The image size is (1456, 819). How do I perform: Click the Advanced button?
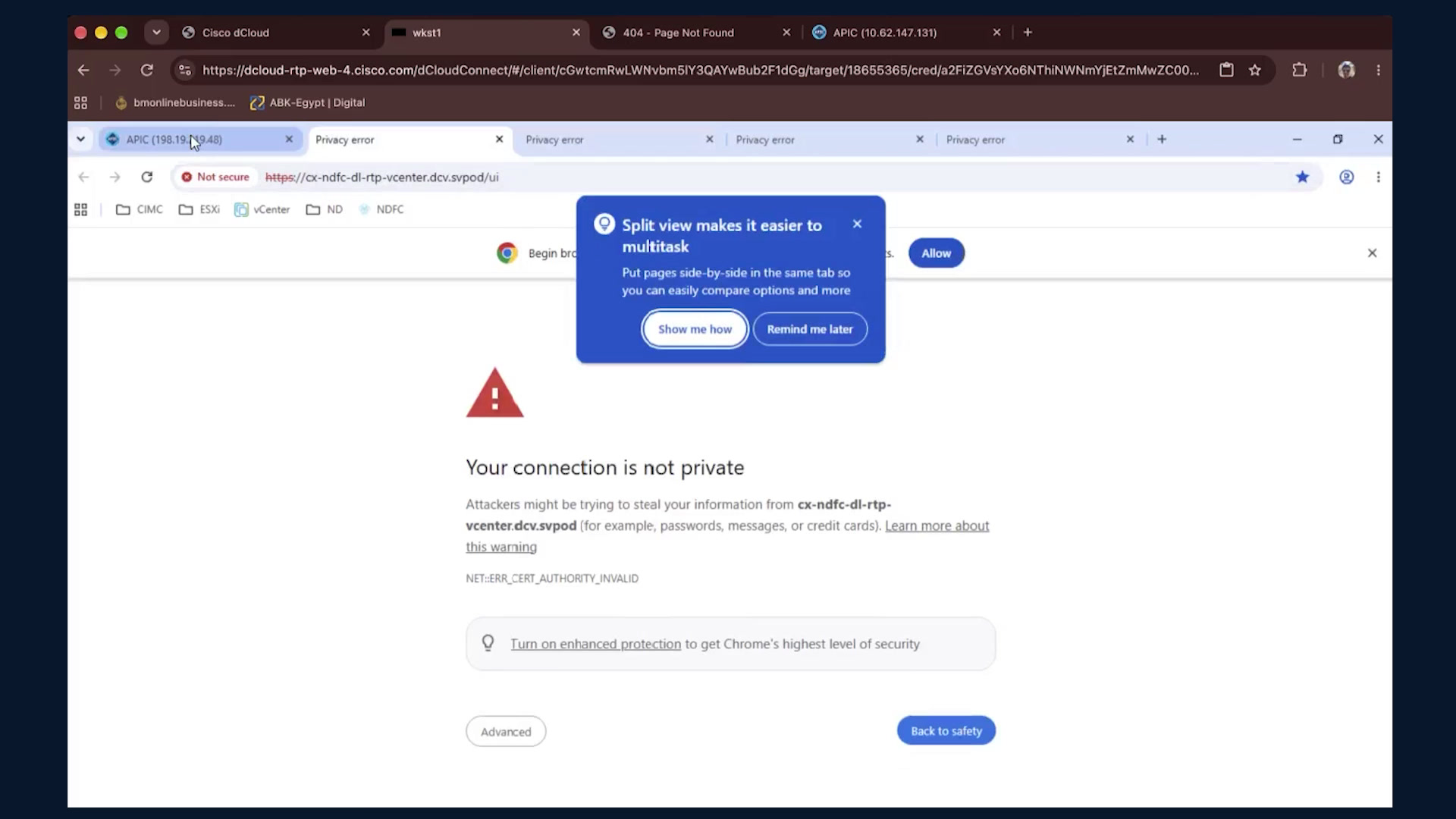pos(506,731)
